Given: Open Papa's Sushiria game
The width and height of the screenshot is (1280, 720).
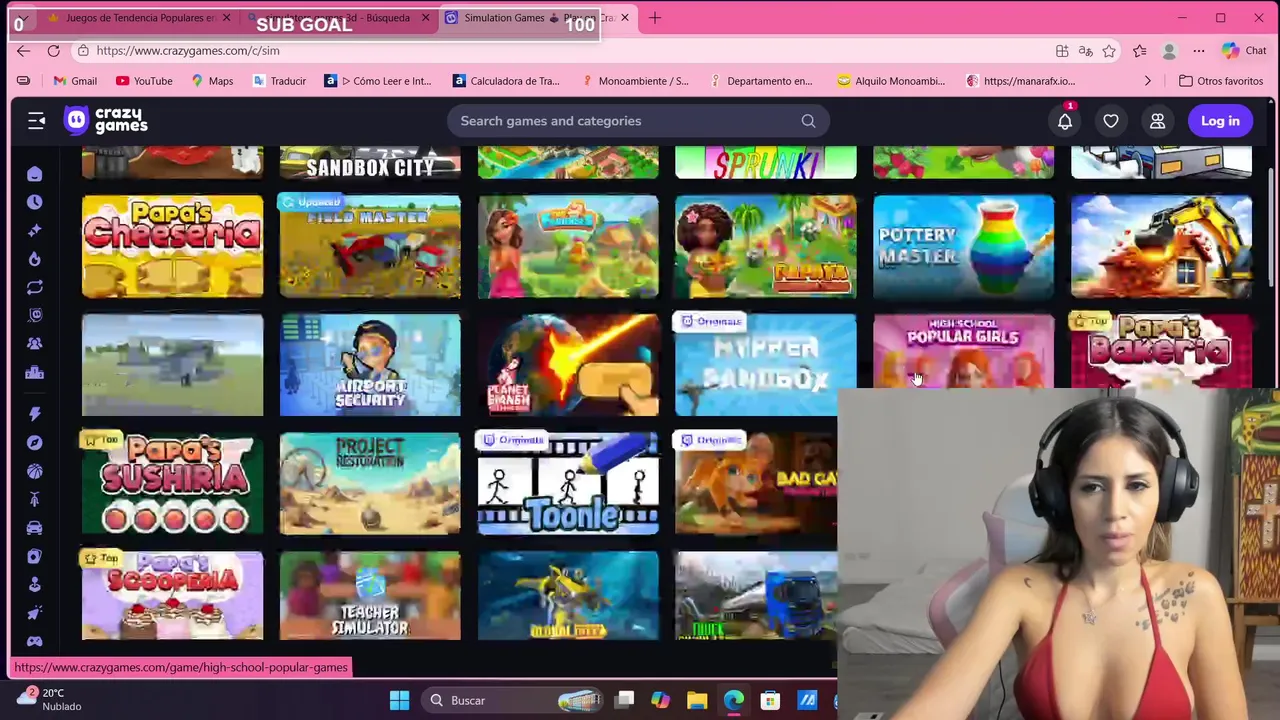Looking at the screenshot, I should 172,484.
